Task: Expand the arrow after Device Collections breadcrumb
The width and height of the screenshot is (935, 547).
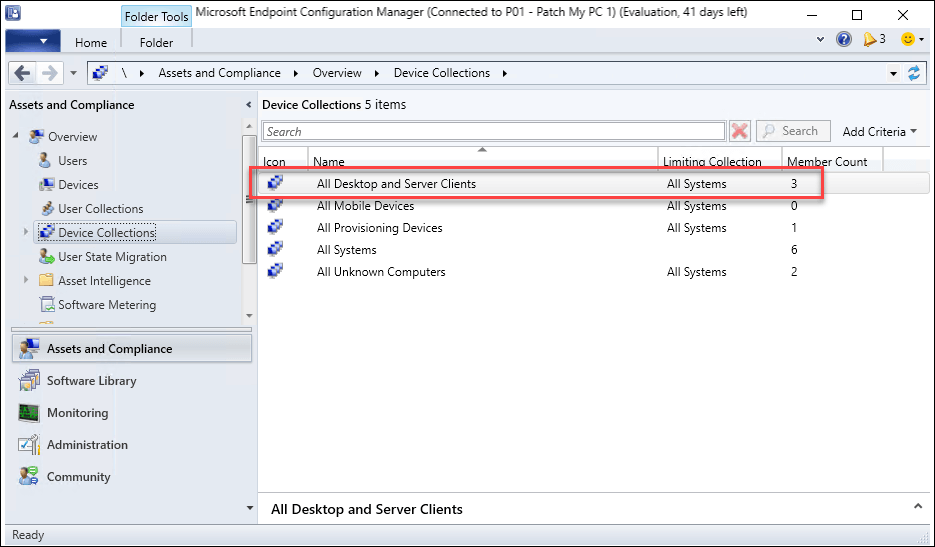Action: click(x=505, y=73)
